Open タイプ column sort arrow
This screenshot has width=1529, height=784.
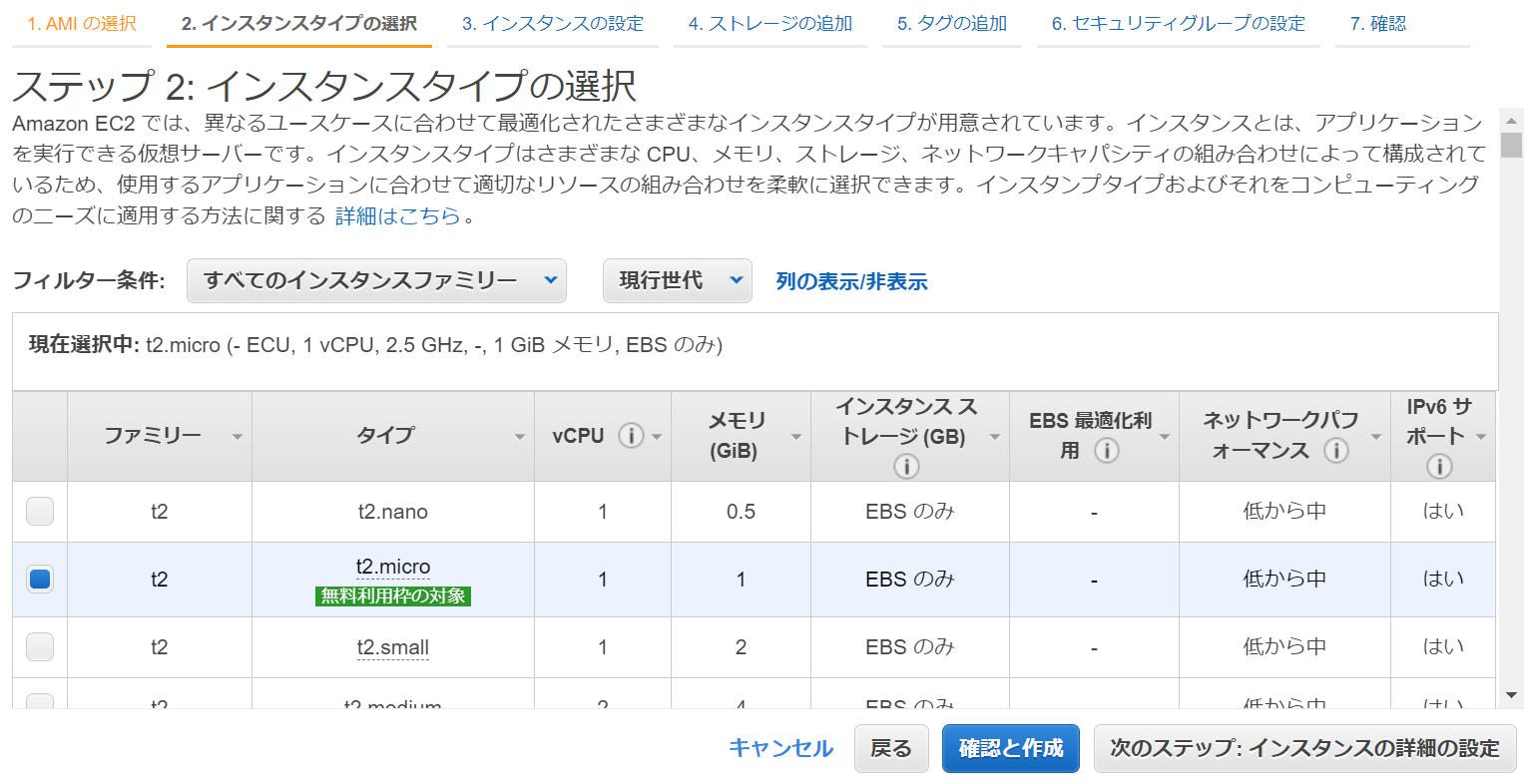pos(520,437)
